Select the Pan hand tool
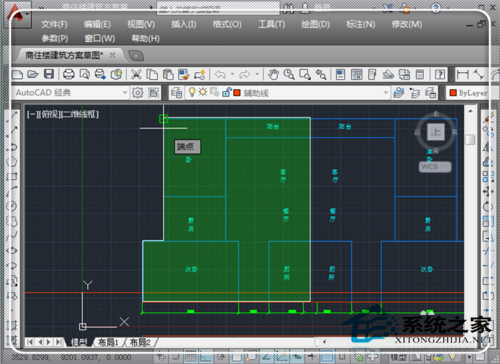This screenshot has height=364, width=500. (273, 74)
